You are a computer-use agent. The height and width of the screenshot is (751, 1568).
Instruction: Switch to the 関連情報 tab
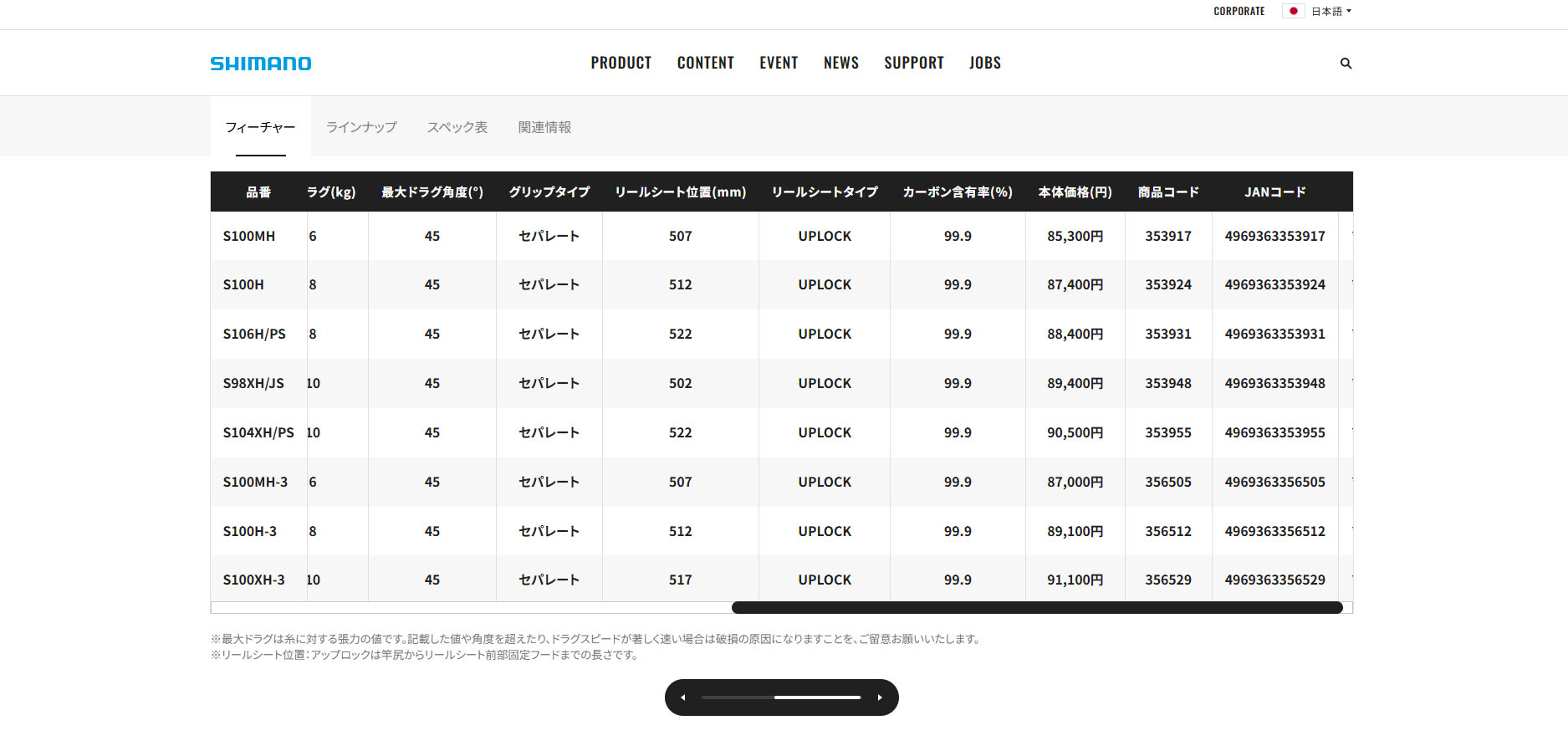tap(545, 127)
